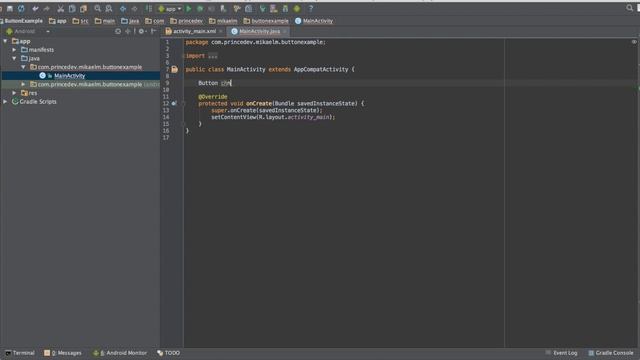This screenshot has height=360, width=640.
Task: Place cursor on 'Button' text on line 9
Action: [208, 83]
